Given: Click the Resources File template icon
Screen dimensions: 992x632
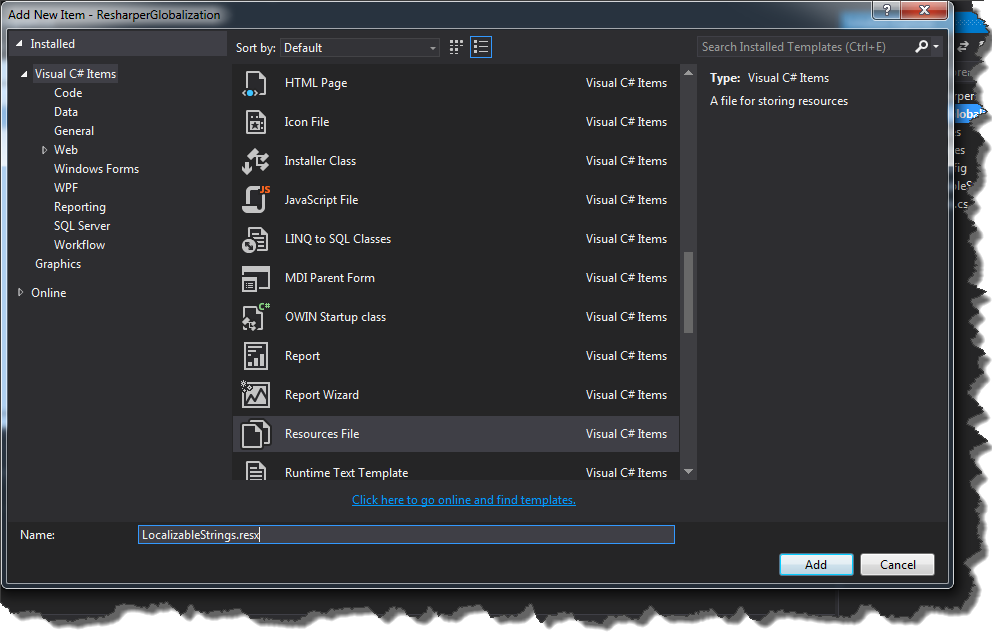Looking at the screenshot, I should (x=256, y=434).
